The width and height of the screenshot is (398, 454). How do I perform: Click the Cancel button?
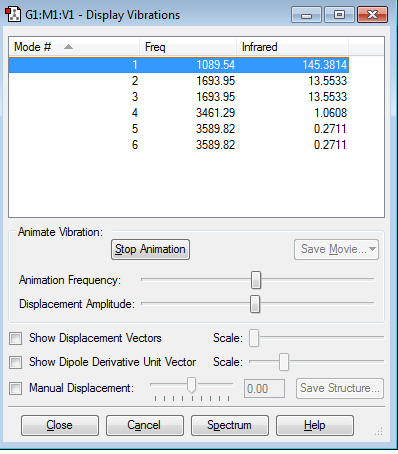click(145, 425)
